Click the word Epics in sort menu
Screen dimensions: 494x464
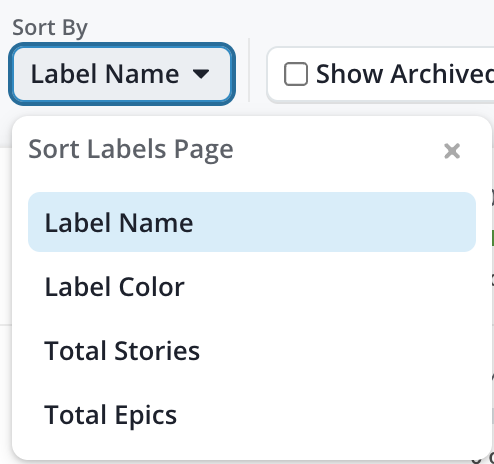[x=146, y=416]
